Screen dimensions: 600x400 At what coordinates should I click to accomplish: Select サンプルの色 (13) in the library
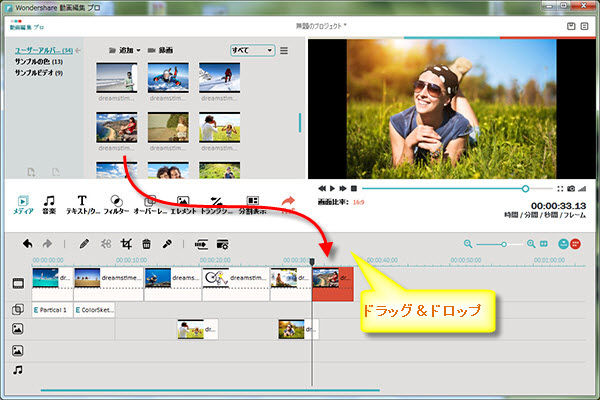coord(39,61)
